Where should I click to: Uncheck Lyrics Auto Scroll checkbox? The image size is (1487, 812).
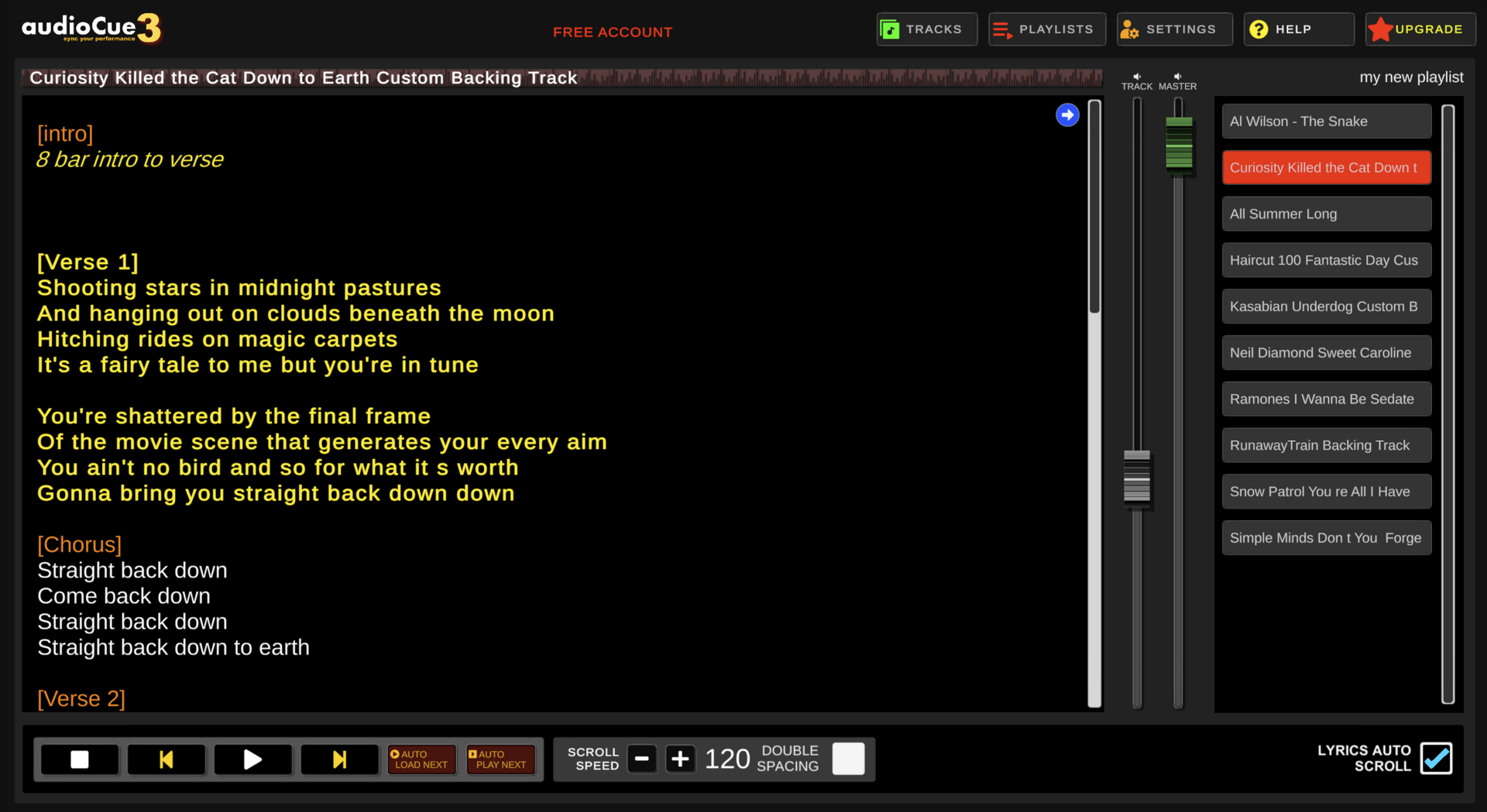click(1437, 759)
